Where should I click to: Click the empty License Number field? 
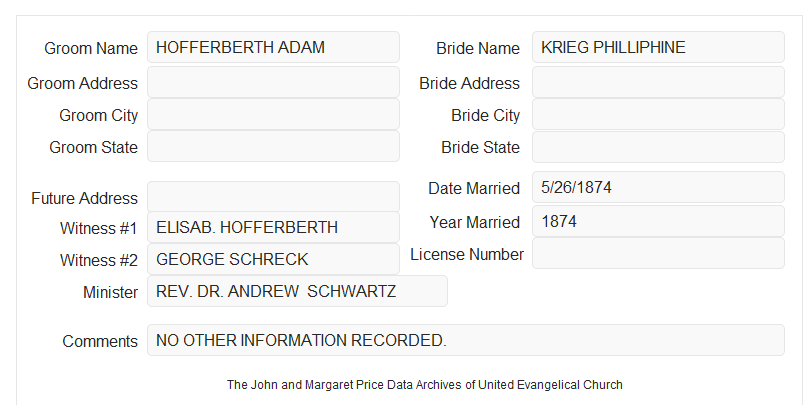(x=658, y=253)
